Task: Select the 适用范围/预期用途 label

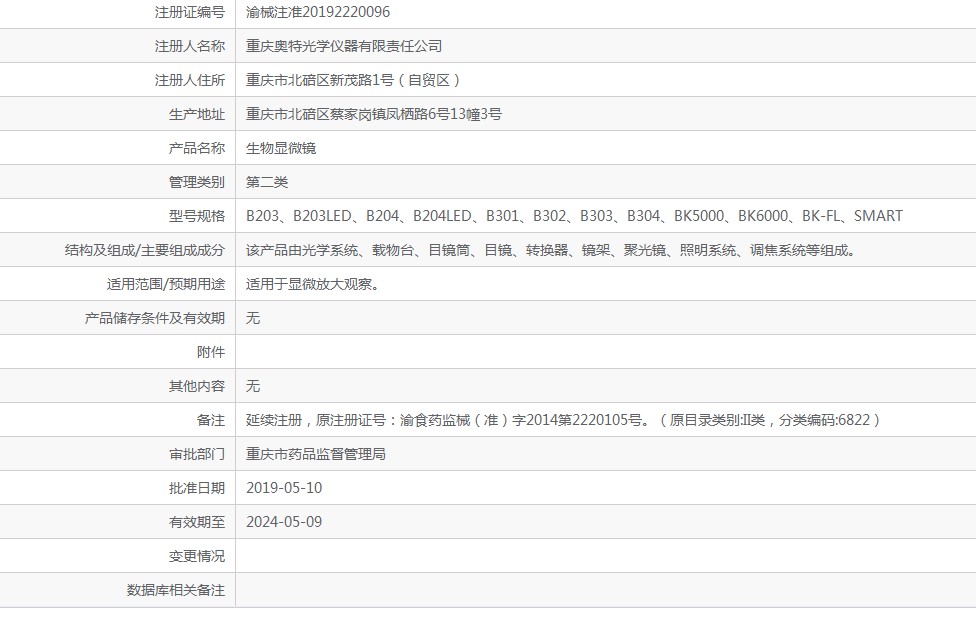Action: 166,285
